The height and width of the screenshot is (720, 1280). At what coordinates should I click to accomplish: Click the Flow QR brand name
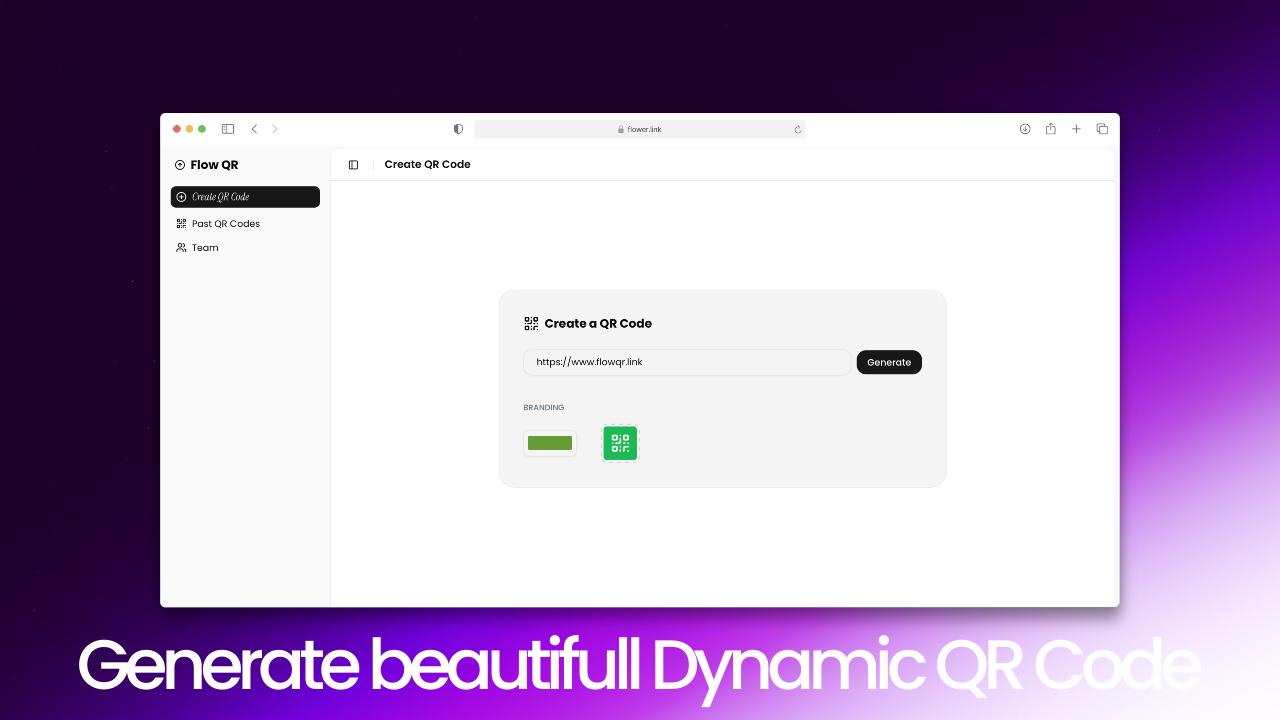pyautogui.click(x=214, y=165)
